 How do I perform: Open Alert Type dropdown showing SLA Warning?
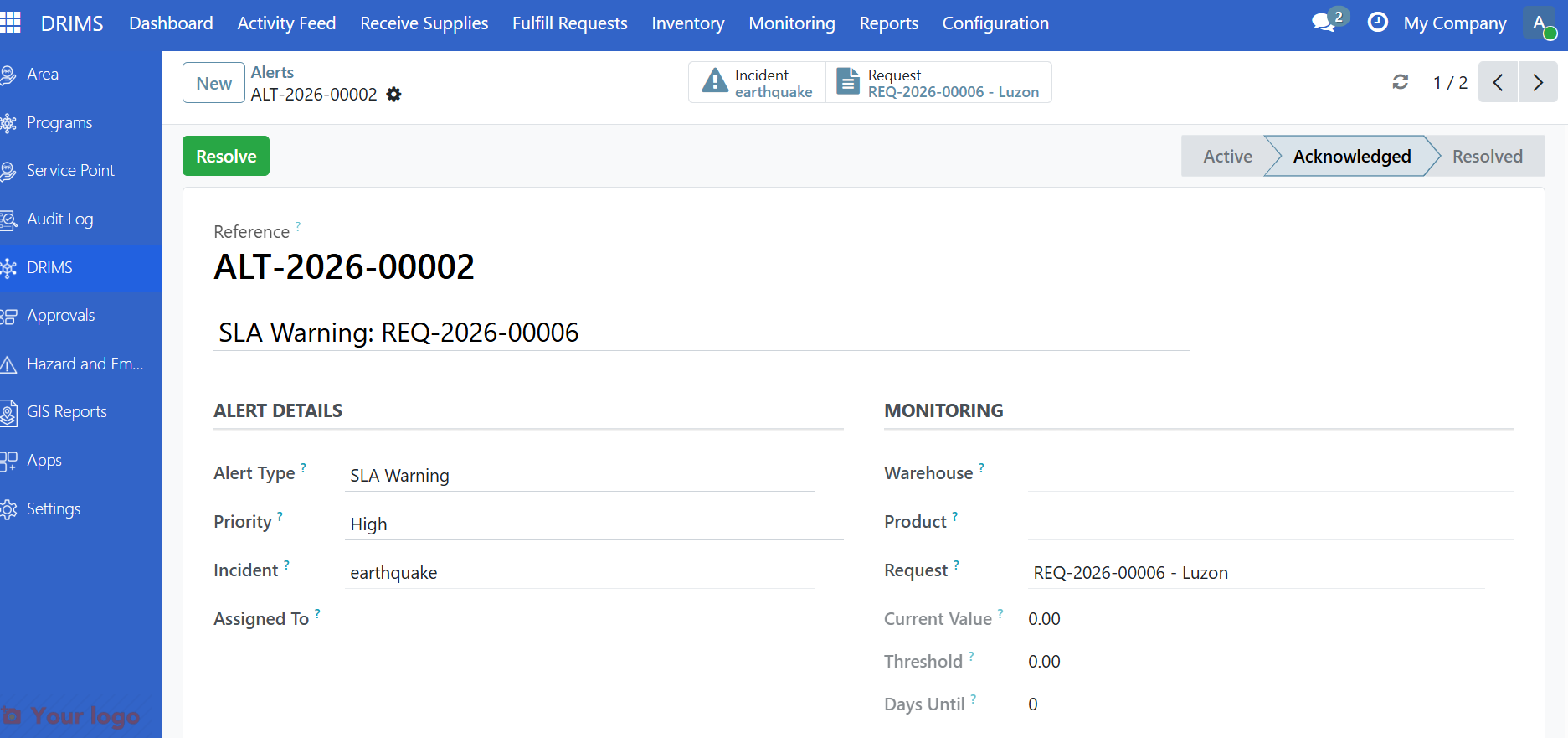click(579, 476)
